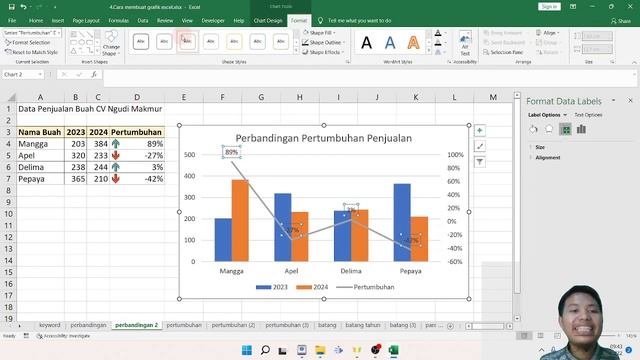Click the Chart Filters funnel button
The height and width of the screenshot is (360, 640).
(x=480, y=162)
